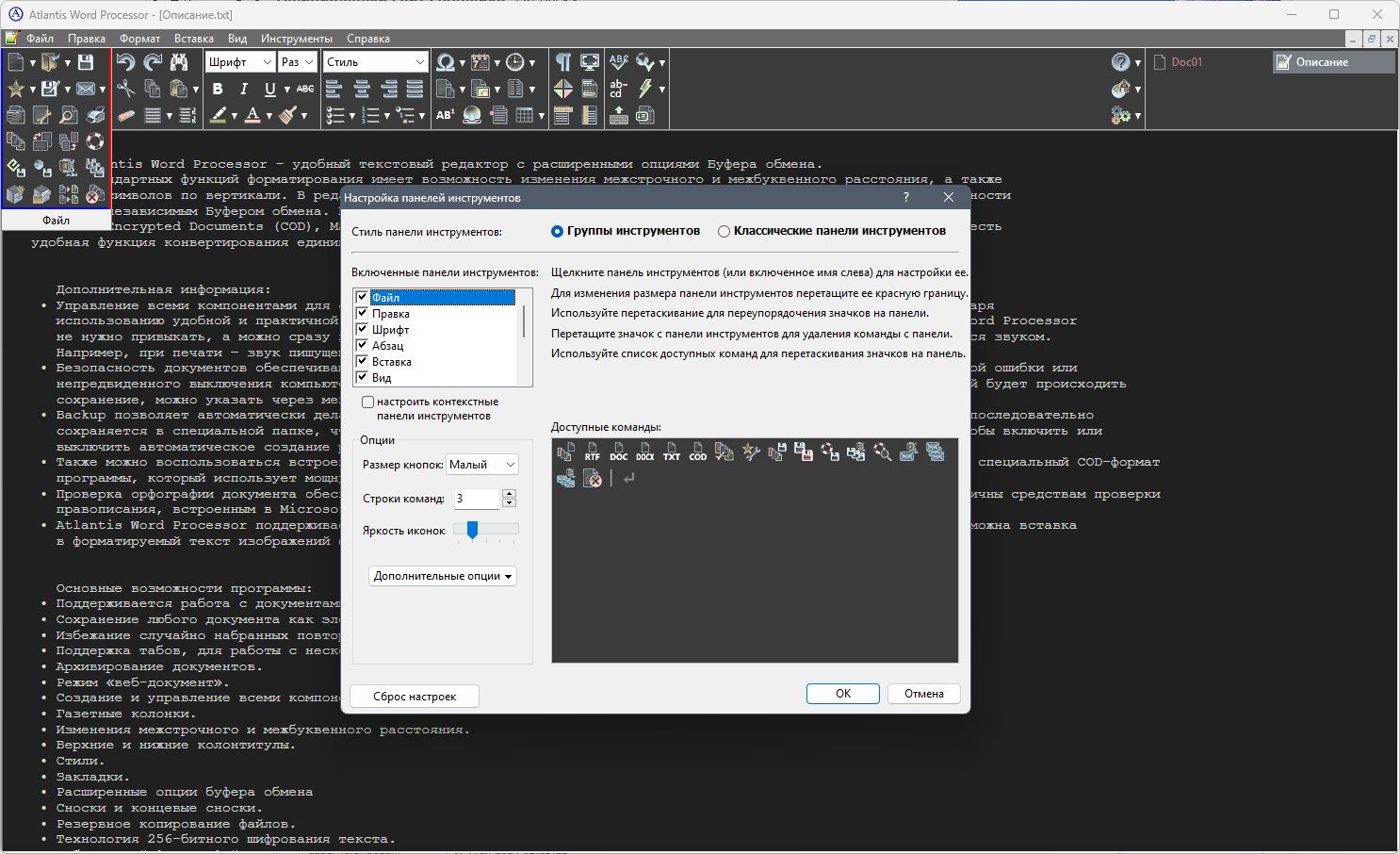
Task: Click the Сброс настроек button
Action: click(x=415, y=697)
